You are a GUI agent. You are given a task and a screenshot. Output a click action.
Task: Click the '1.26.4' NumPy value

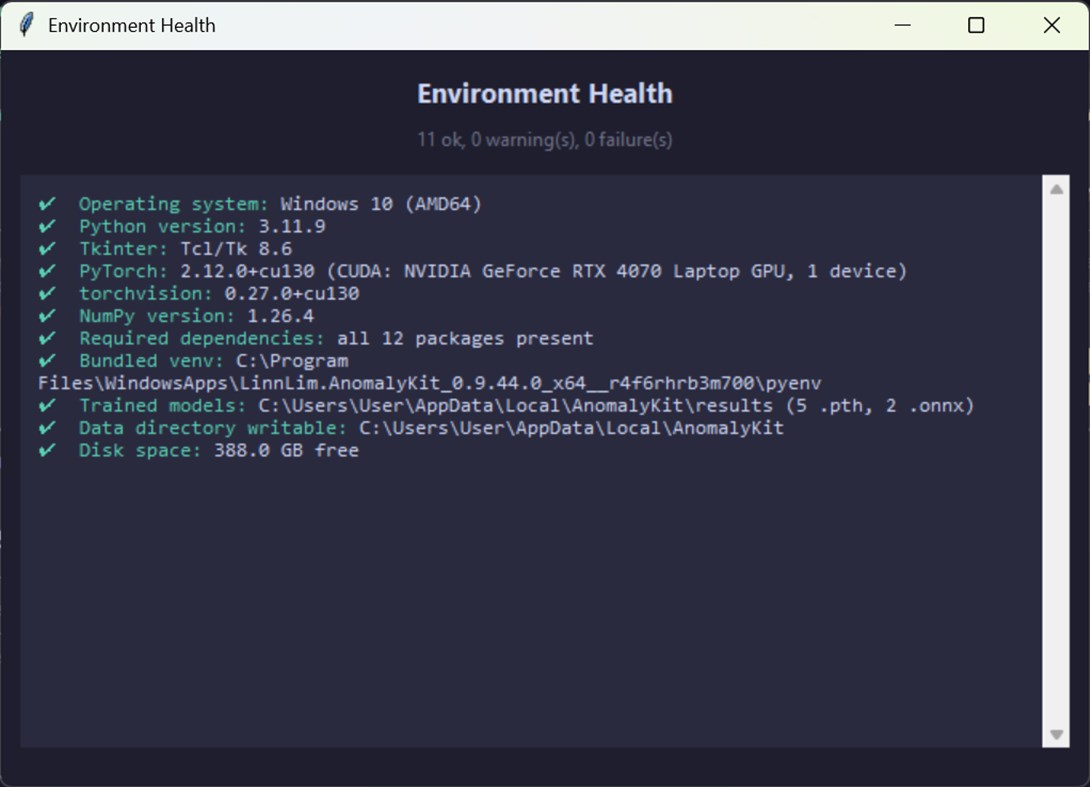point(281,316)
